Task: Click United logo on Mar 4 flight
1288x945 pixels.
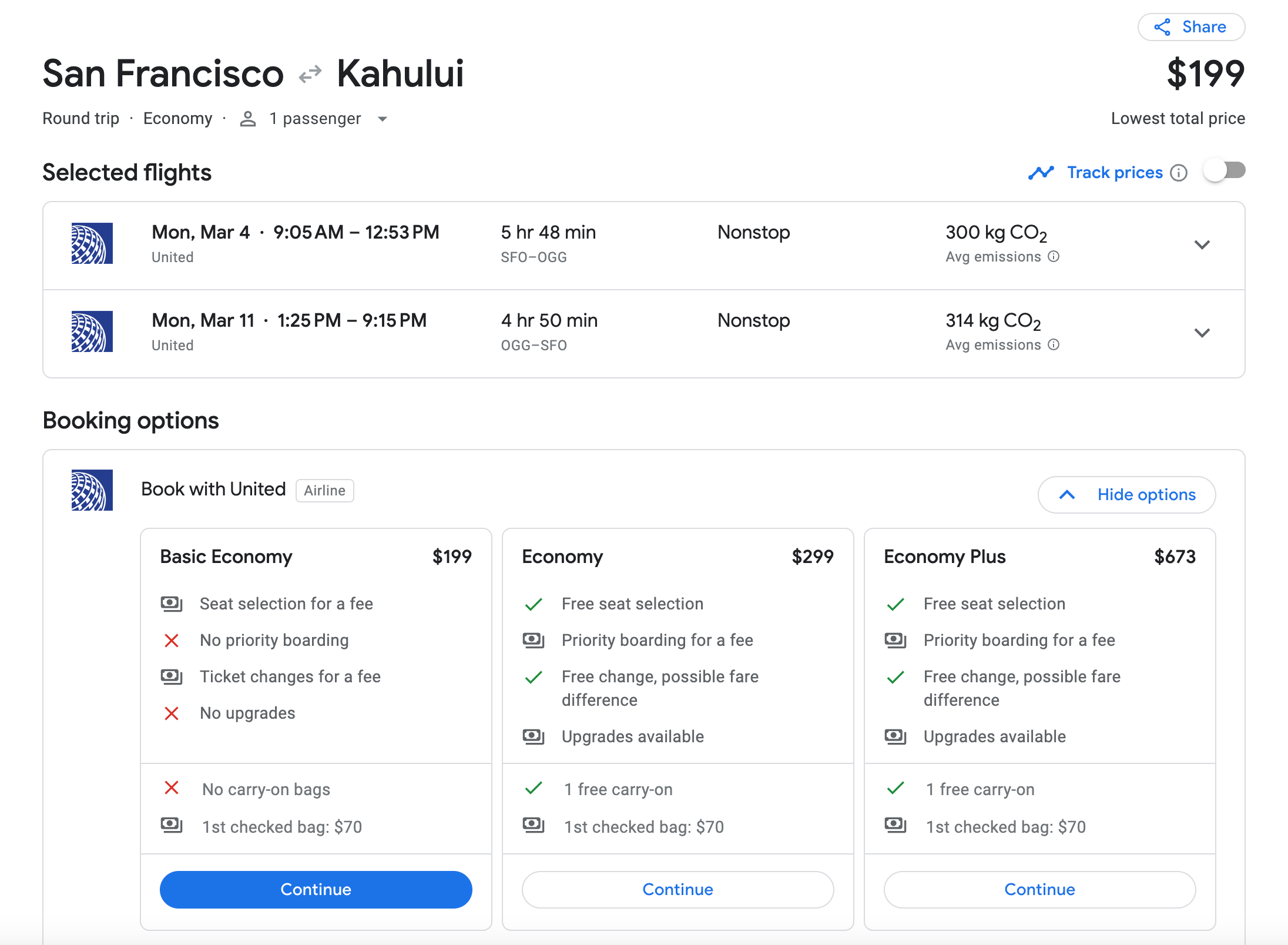Action: click(x=92, y=243)
